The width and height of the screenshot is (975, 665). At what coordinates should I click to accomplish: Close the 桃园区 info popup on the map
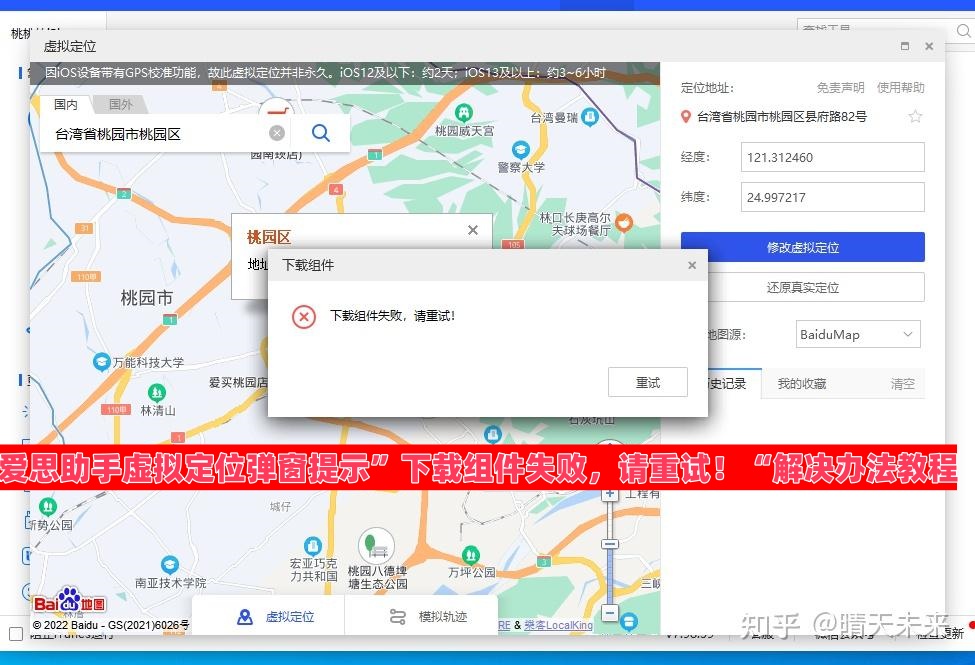tap(473, 230)
